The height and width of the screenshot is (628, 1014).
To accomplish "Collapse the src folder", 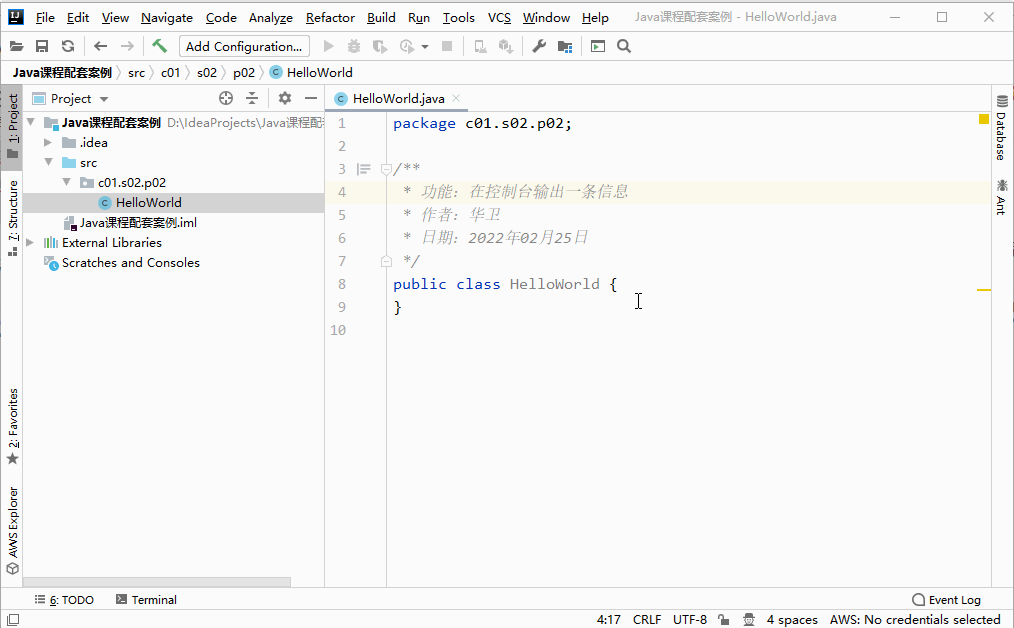I will tap(49, 162).
